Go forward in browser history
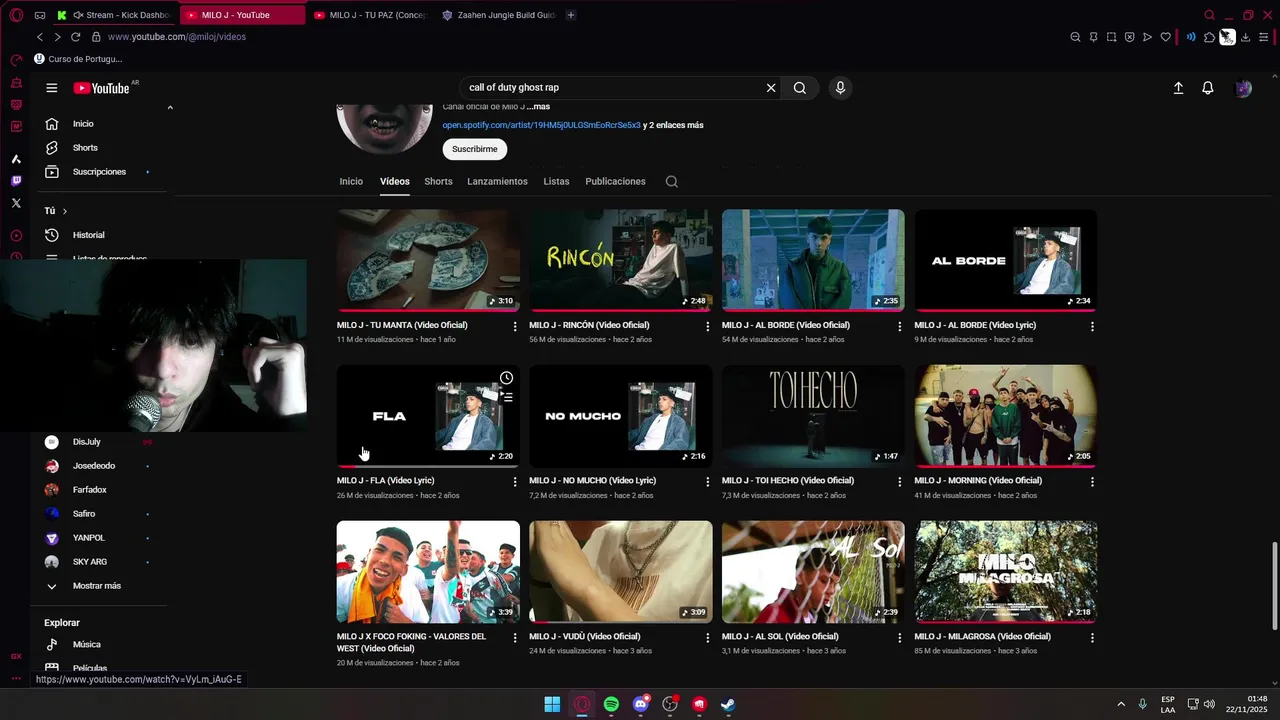Viewport: 1280px width, 720px height. [57, 37]
